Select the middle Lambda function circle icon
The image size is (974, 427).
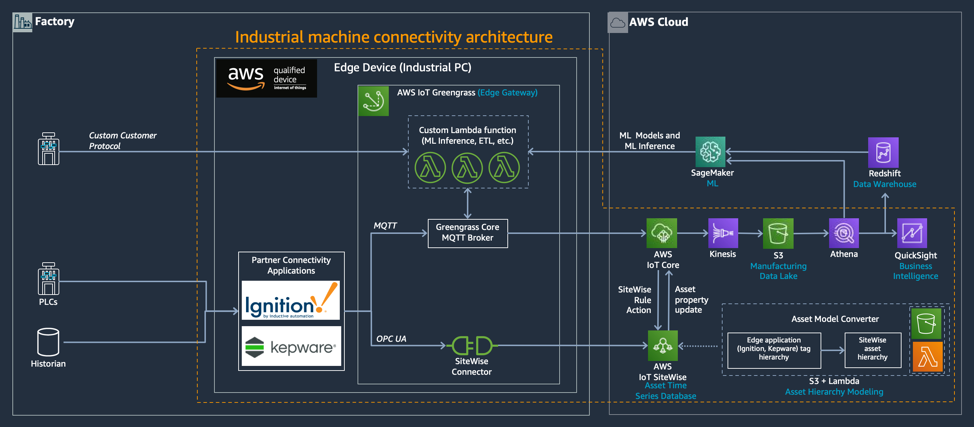[467, 168]
